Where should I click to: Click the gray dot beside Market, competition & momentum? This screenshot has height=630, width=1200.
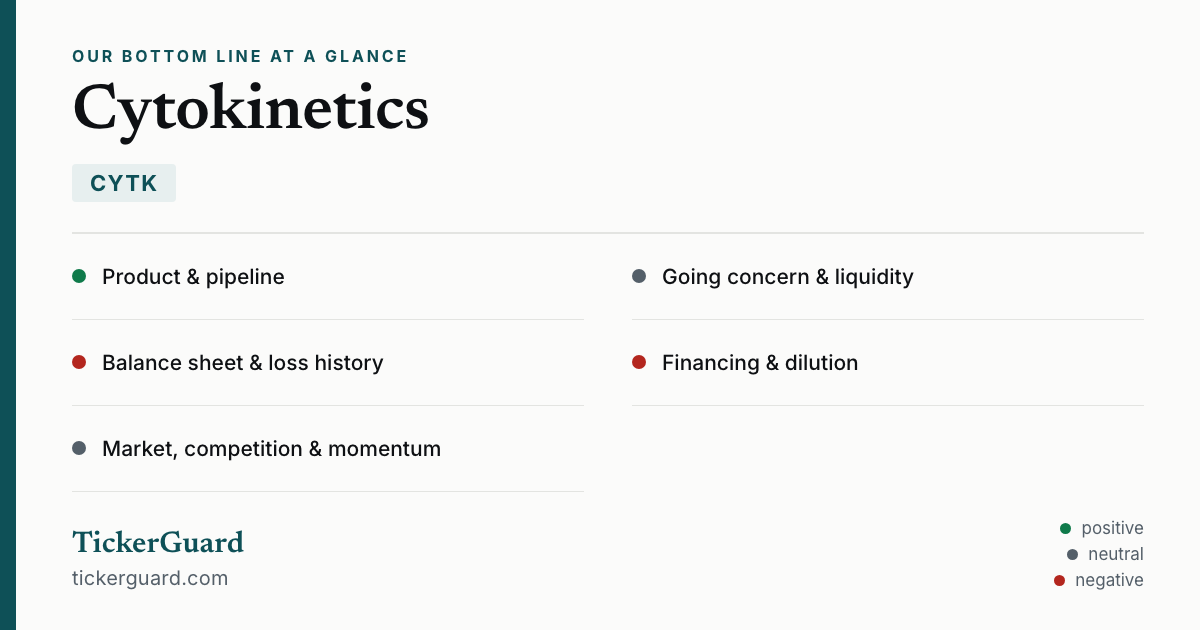pos(79,448)
